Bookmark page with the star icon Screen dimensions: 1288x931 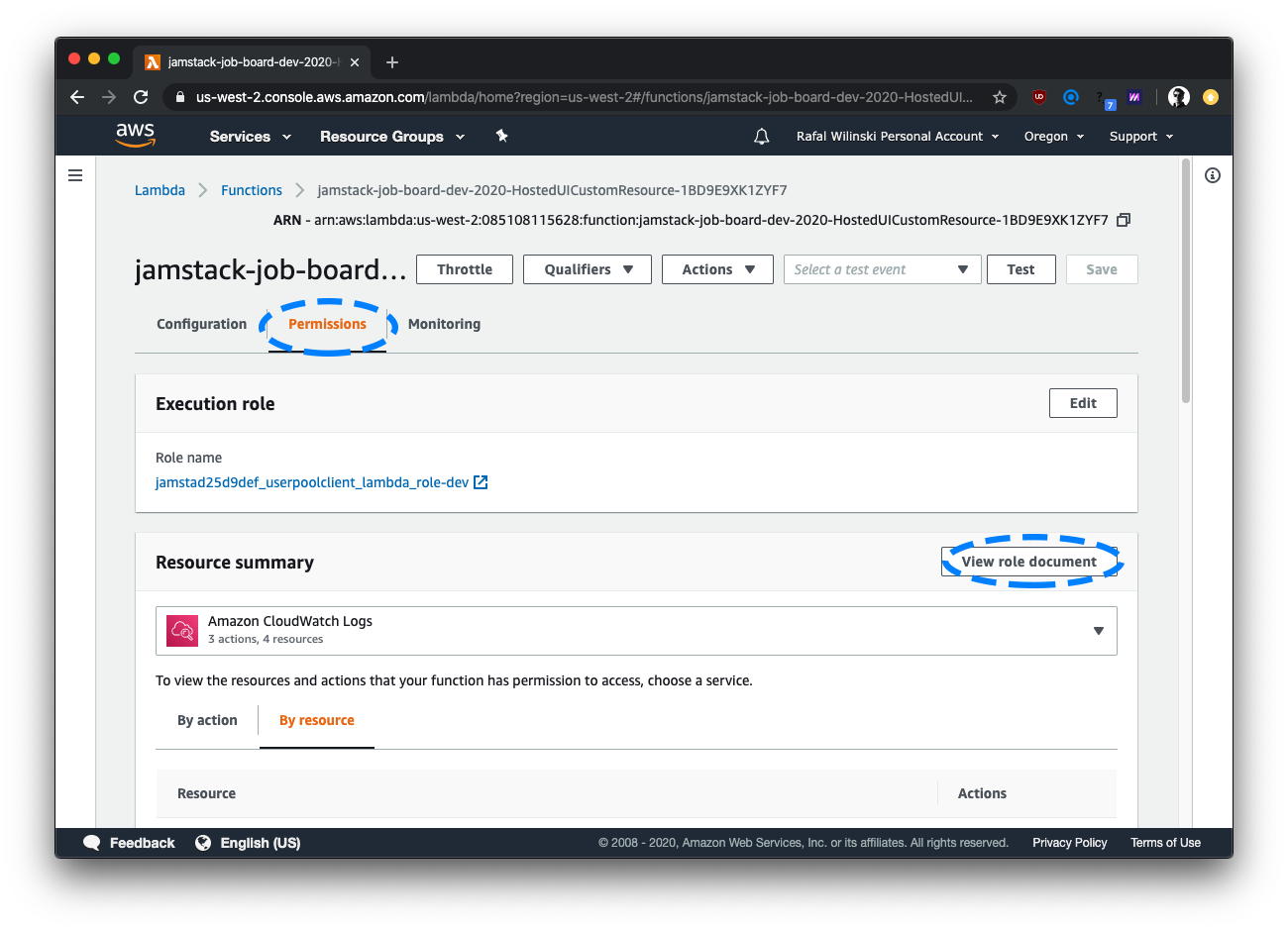click(1000, 97)
